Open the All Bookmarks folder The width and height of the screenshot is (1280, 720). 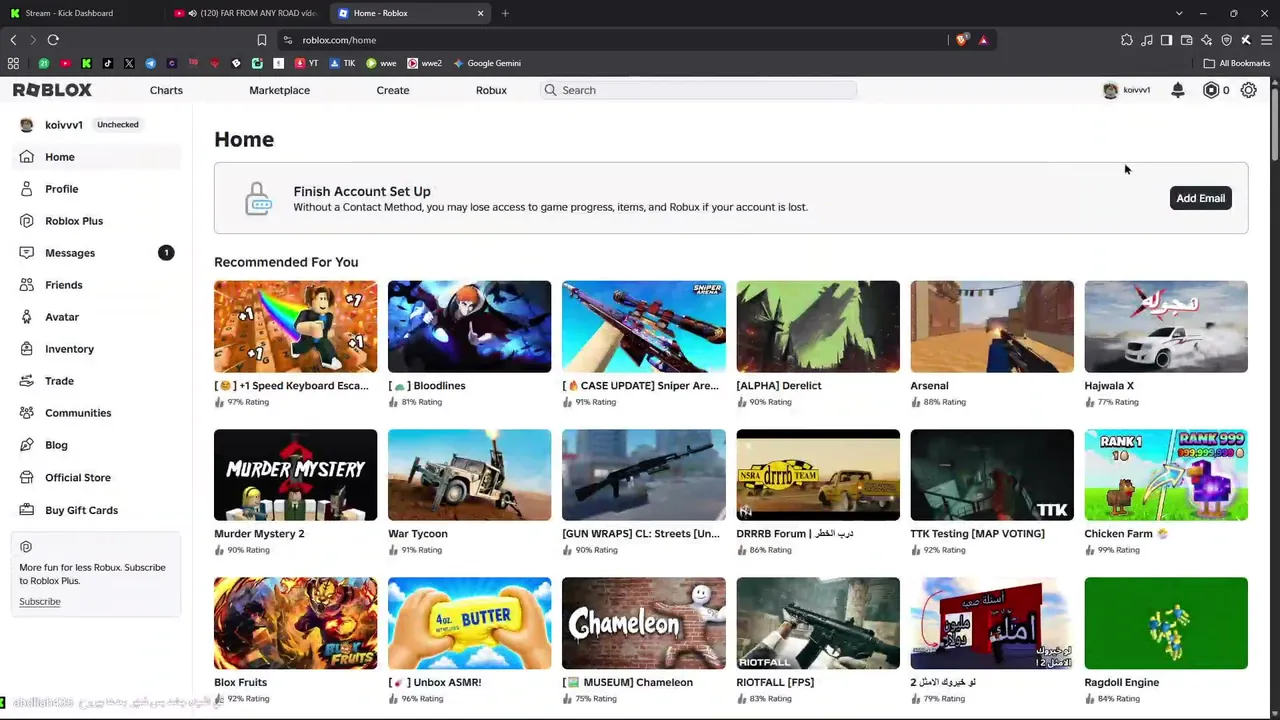(1237, 63)
